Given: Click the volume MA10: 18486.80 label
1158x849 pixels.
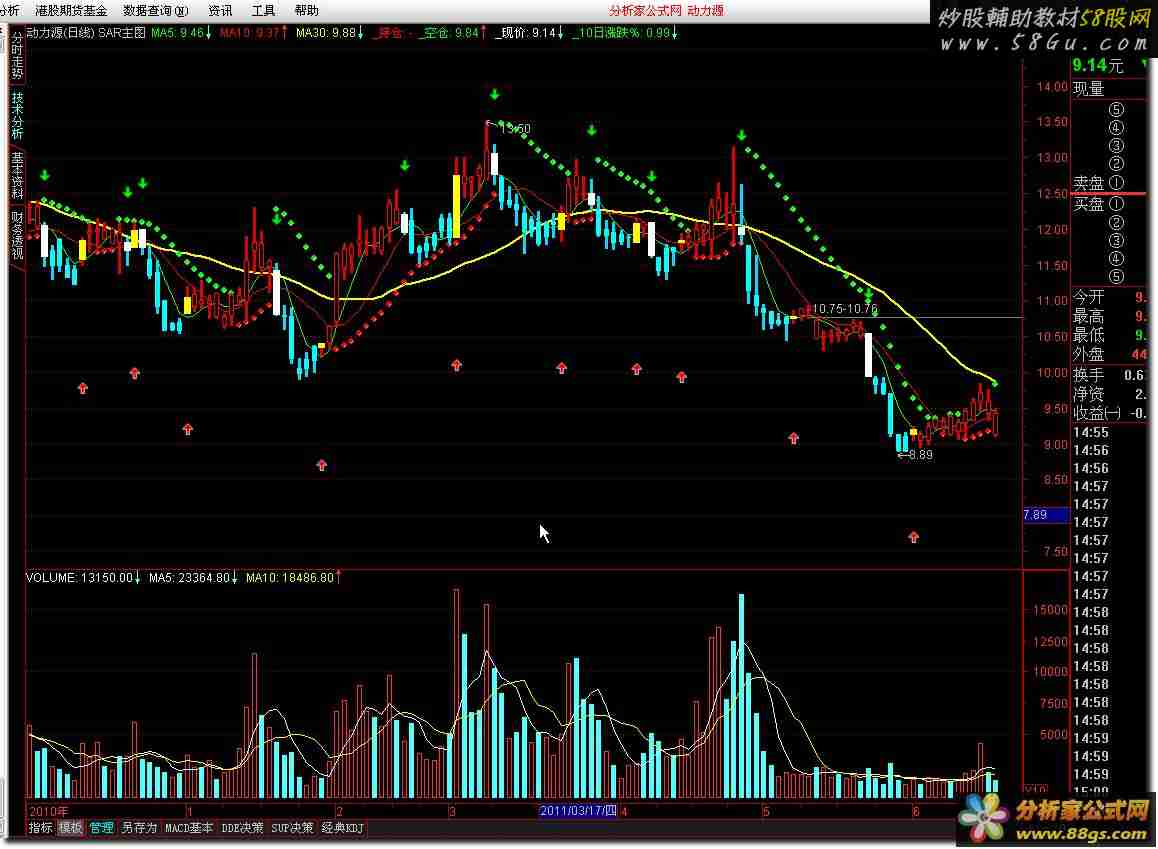Looking at the screenshot, I should click(293, 577).
